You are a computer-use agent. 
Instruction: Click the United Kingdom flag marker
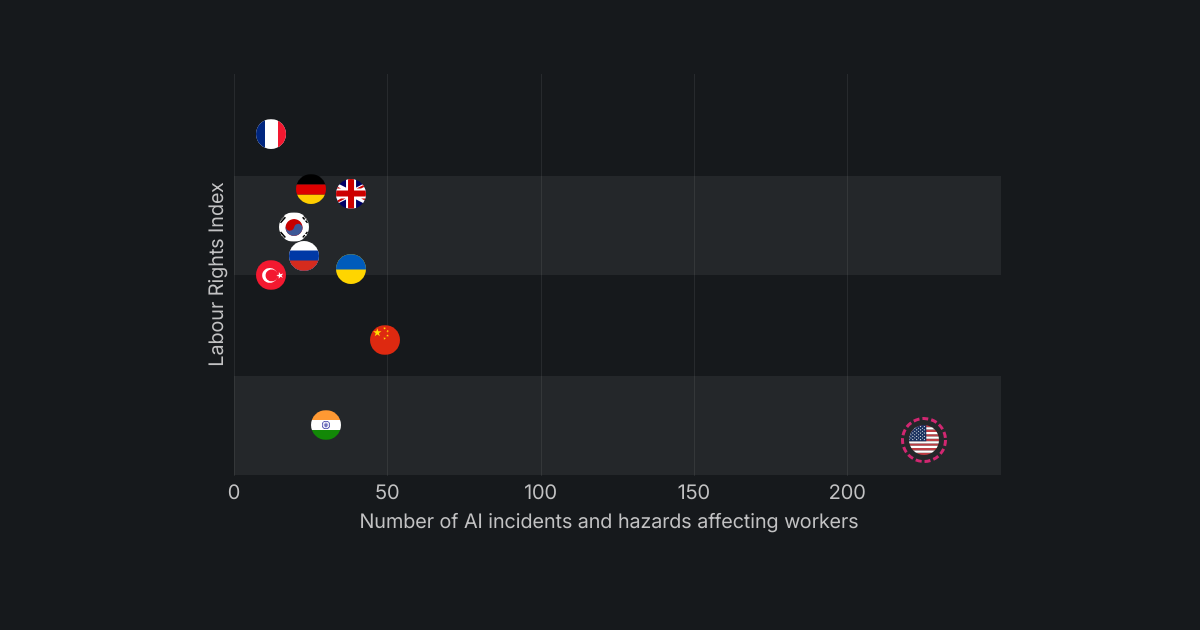click(x=351, y=194)
